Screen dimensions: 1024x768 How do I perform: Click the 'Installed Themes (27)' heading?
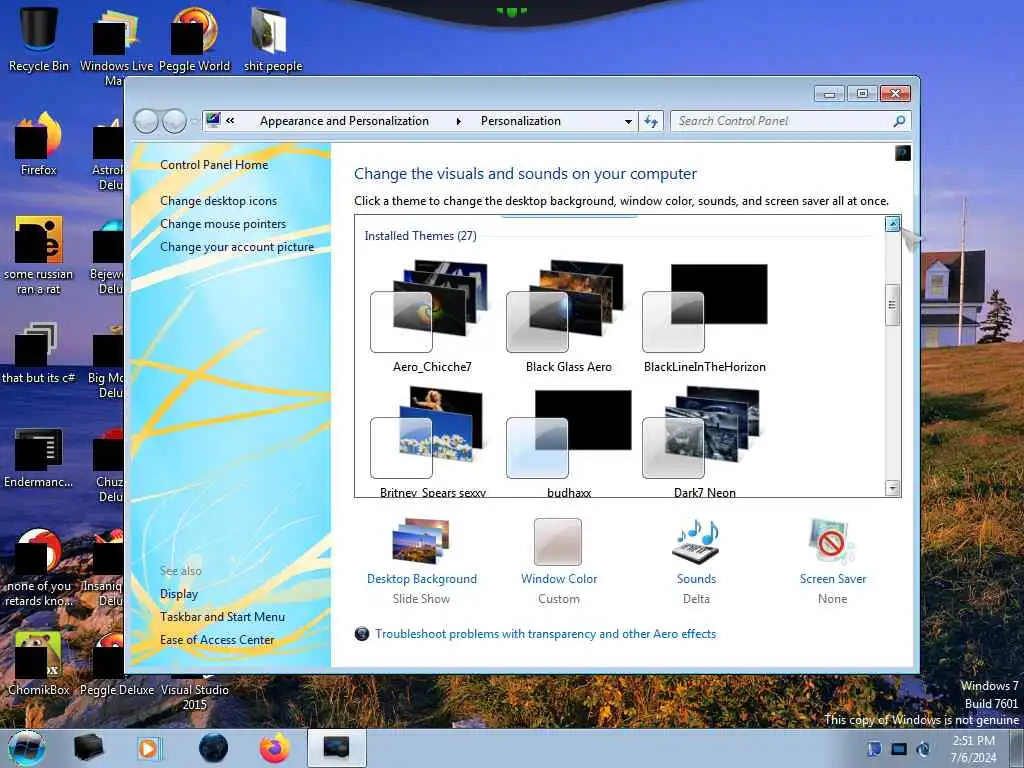click(421, 236)
